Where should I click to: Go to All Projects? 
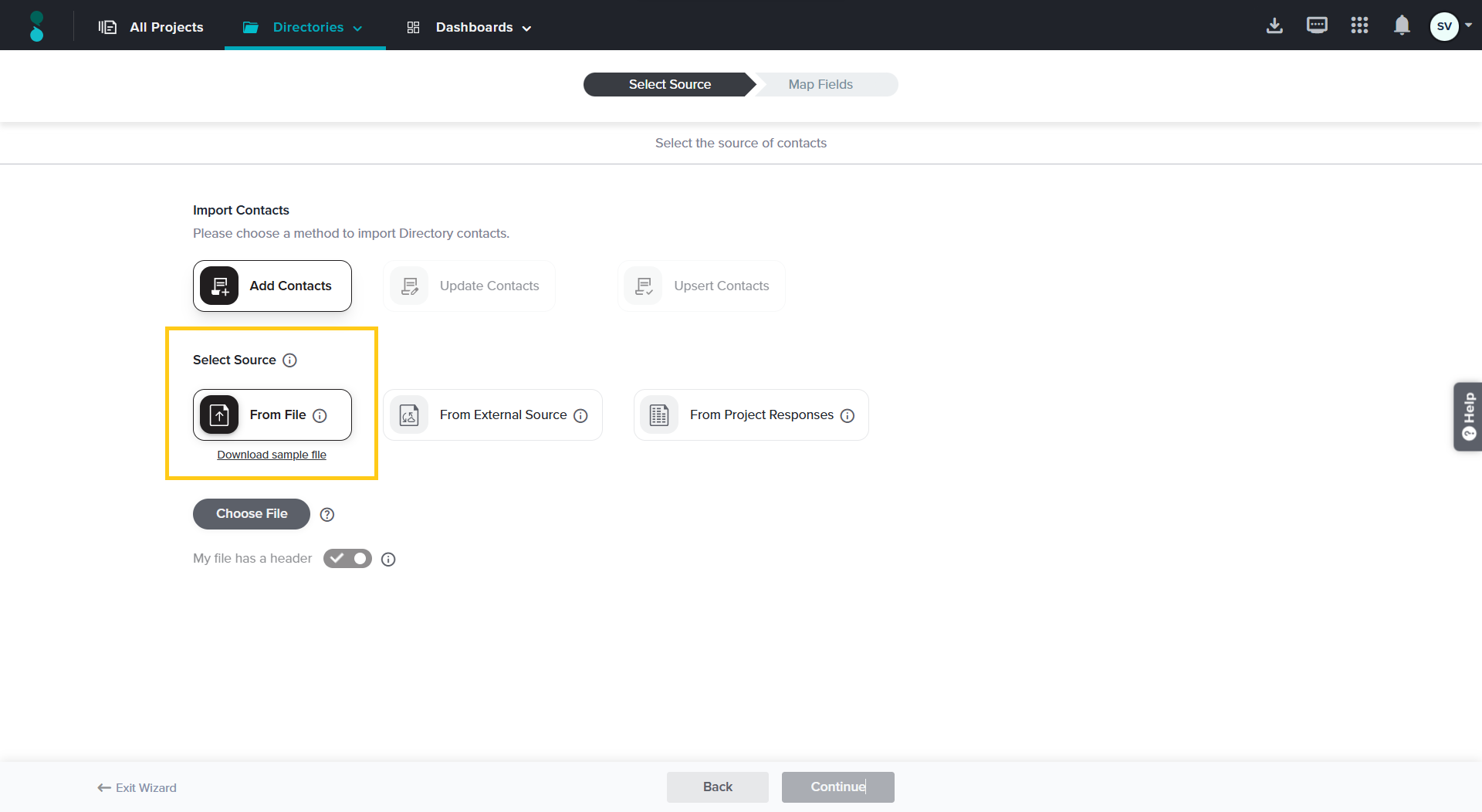click(152, 28)
